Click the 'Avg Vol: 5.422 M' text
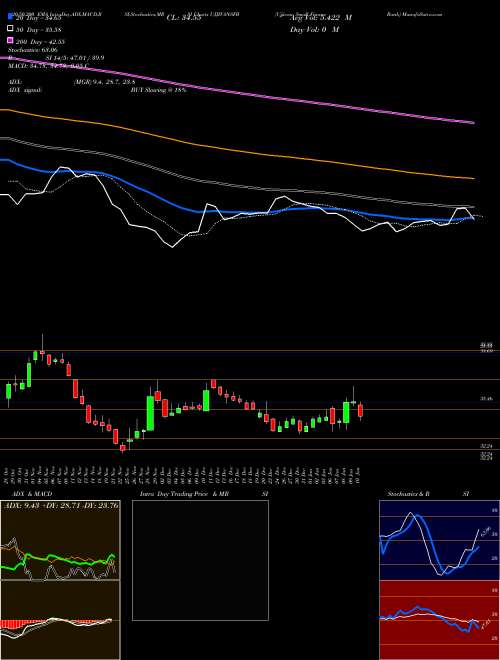The height and width of the screenshot is (660, 500). (x=321, y=18)
